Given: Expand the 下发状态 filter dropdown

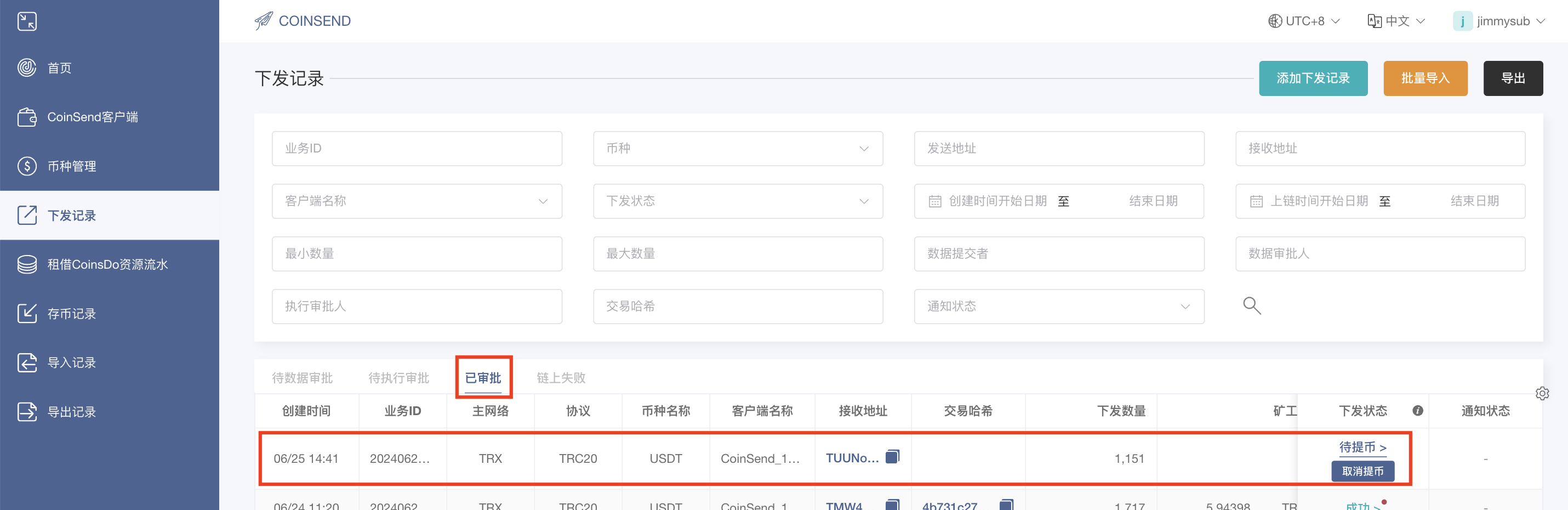Looking at the screenshot, I should [737, 201].
